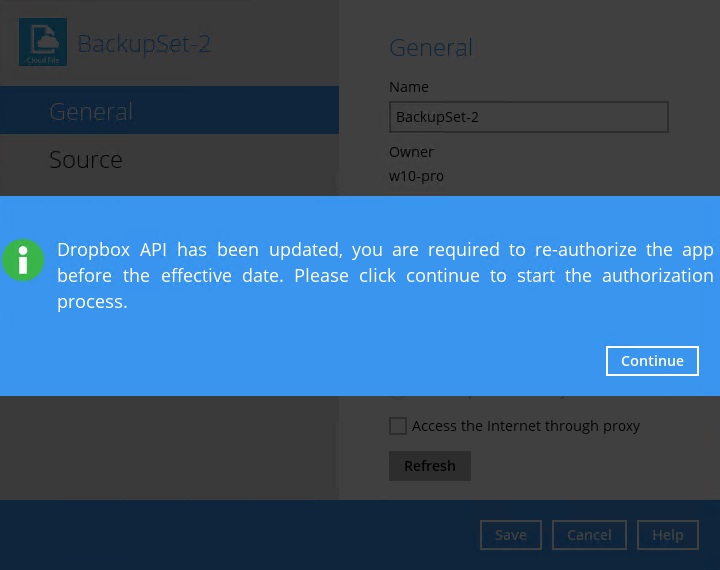Click the Name field label
The width and height of the screenshot is (720, 570).
coord(409,87)
